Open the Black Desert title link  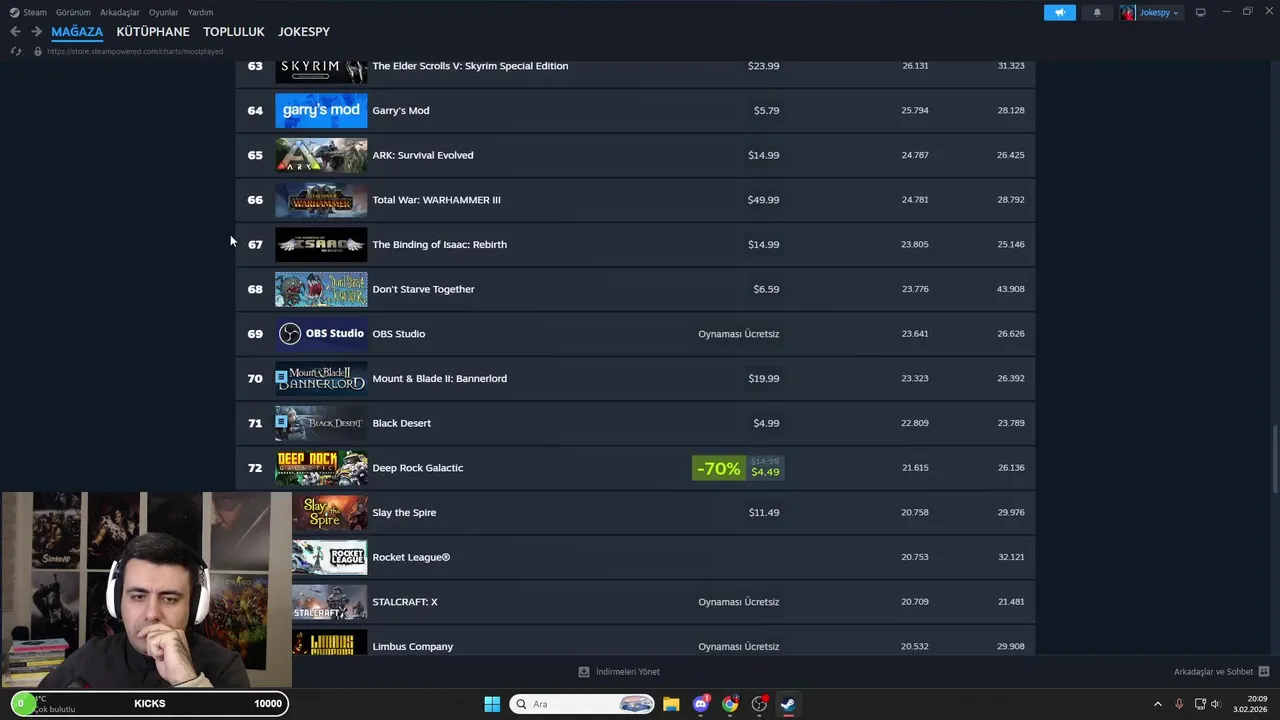click(401, 423)
